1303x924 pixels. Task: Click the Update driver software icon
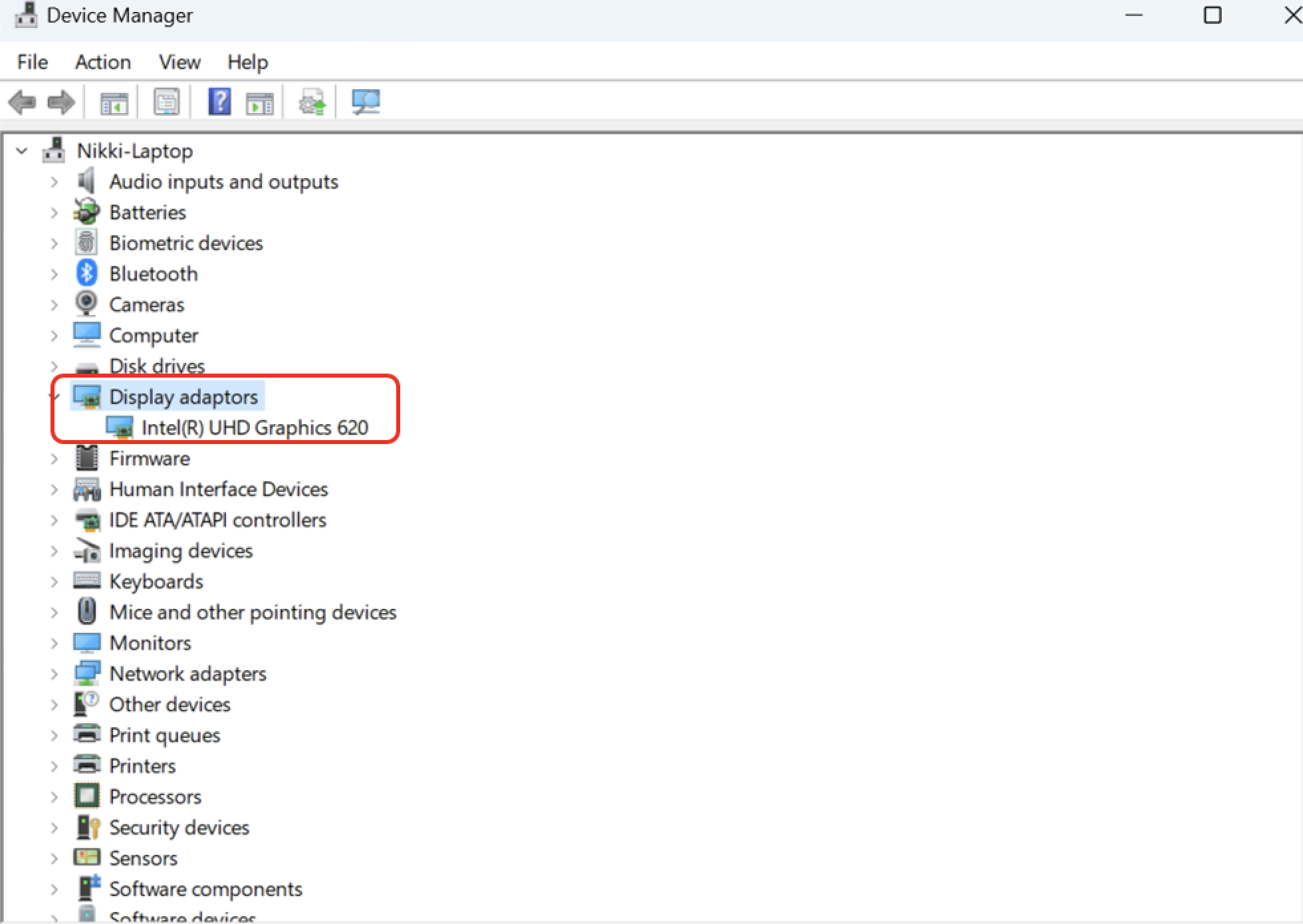(x=312, y=102)
